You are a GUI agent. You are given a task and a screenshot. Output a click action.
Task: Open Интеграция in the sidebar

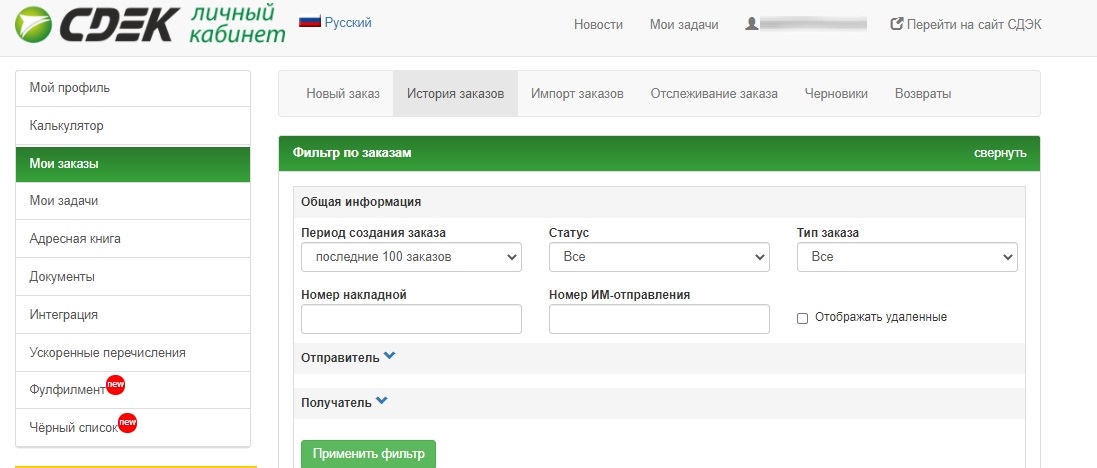[x=133, y=315]
